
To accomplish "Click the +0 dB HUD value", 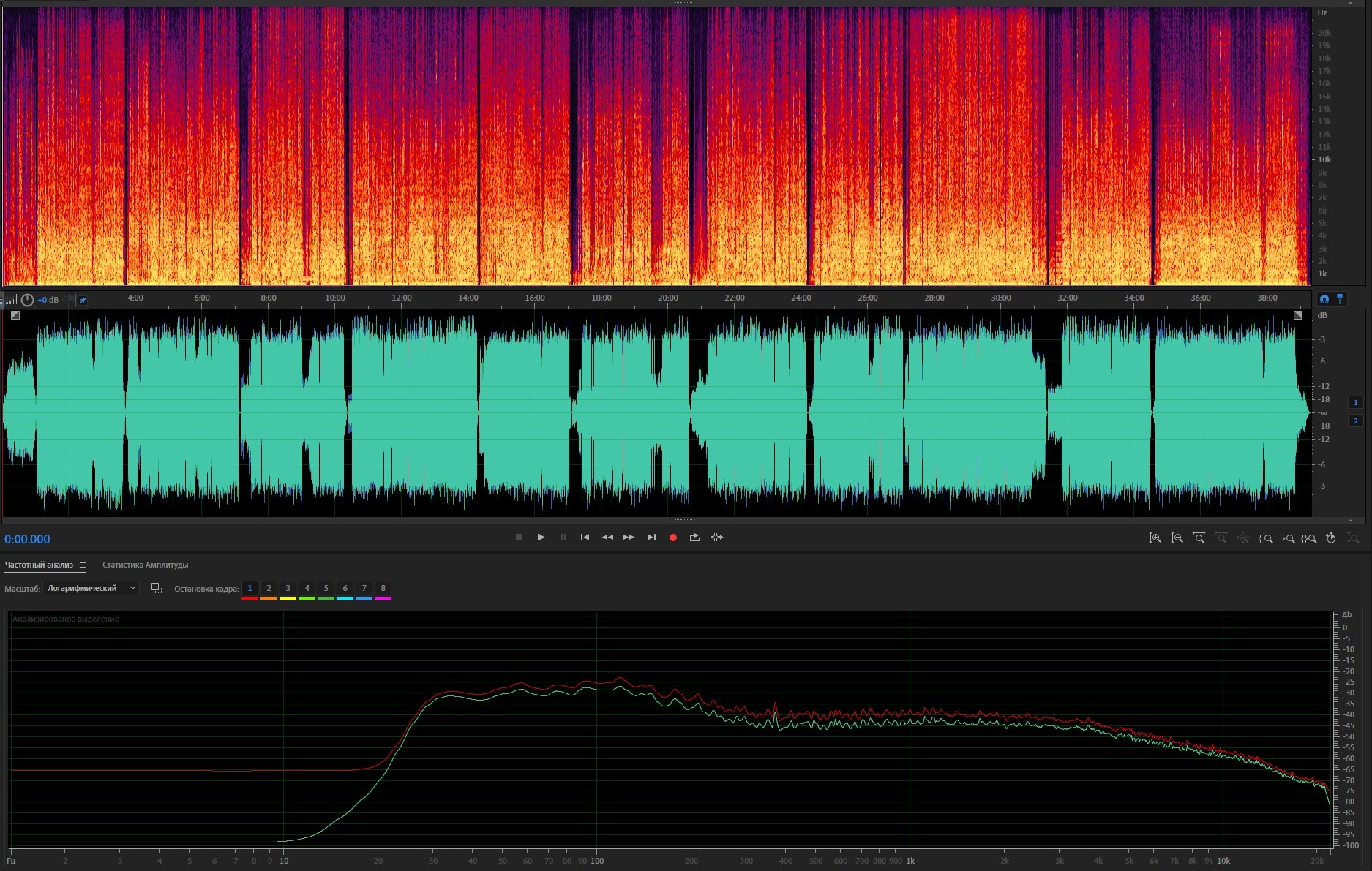I will tap(48, 300).
